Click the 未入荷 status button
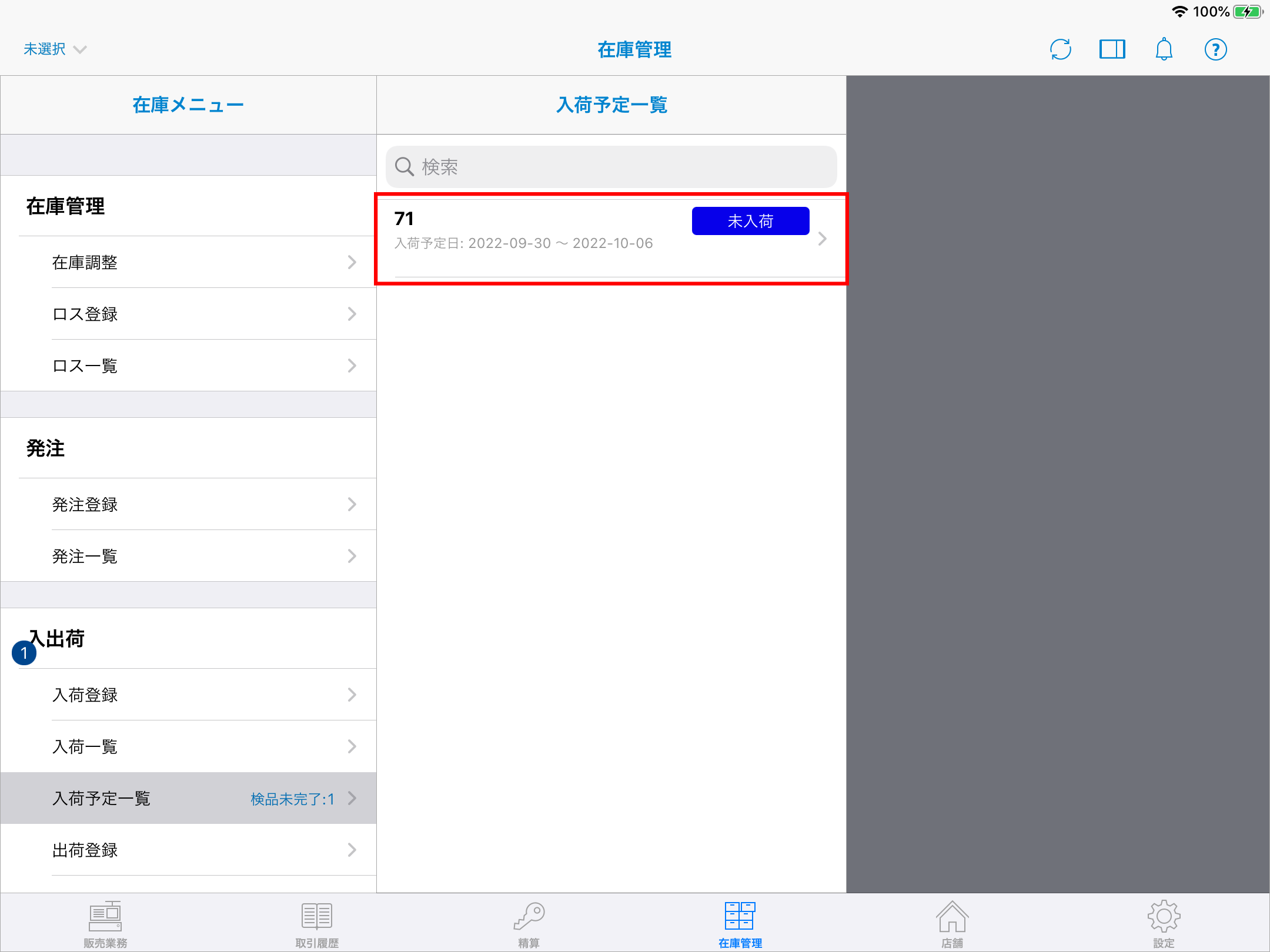The width and height of the screenshot is (1270, 952). (x=750, y=221)
